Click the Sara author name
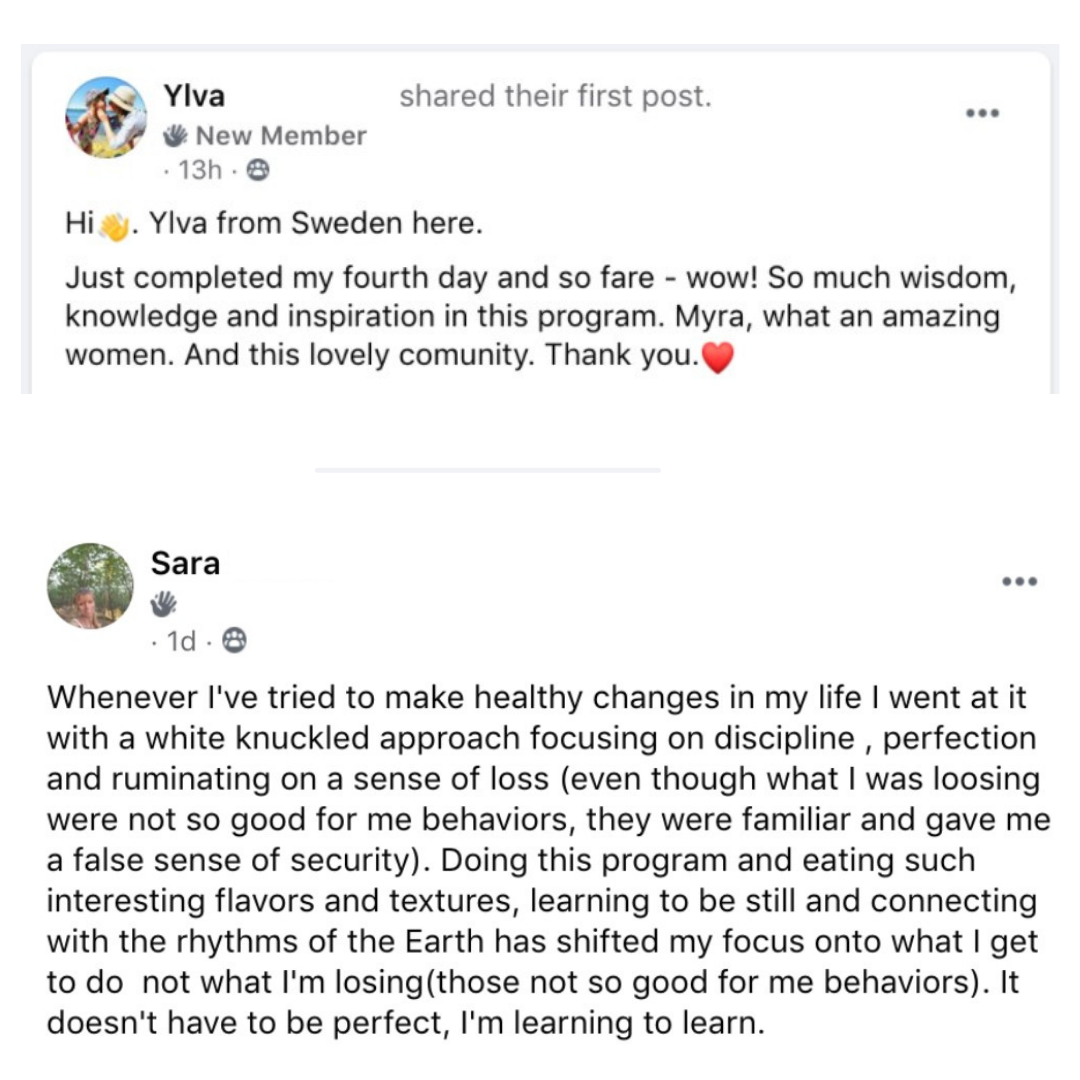 185,563
